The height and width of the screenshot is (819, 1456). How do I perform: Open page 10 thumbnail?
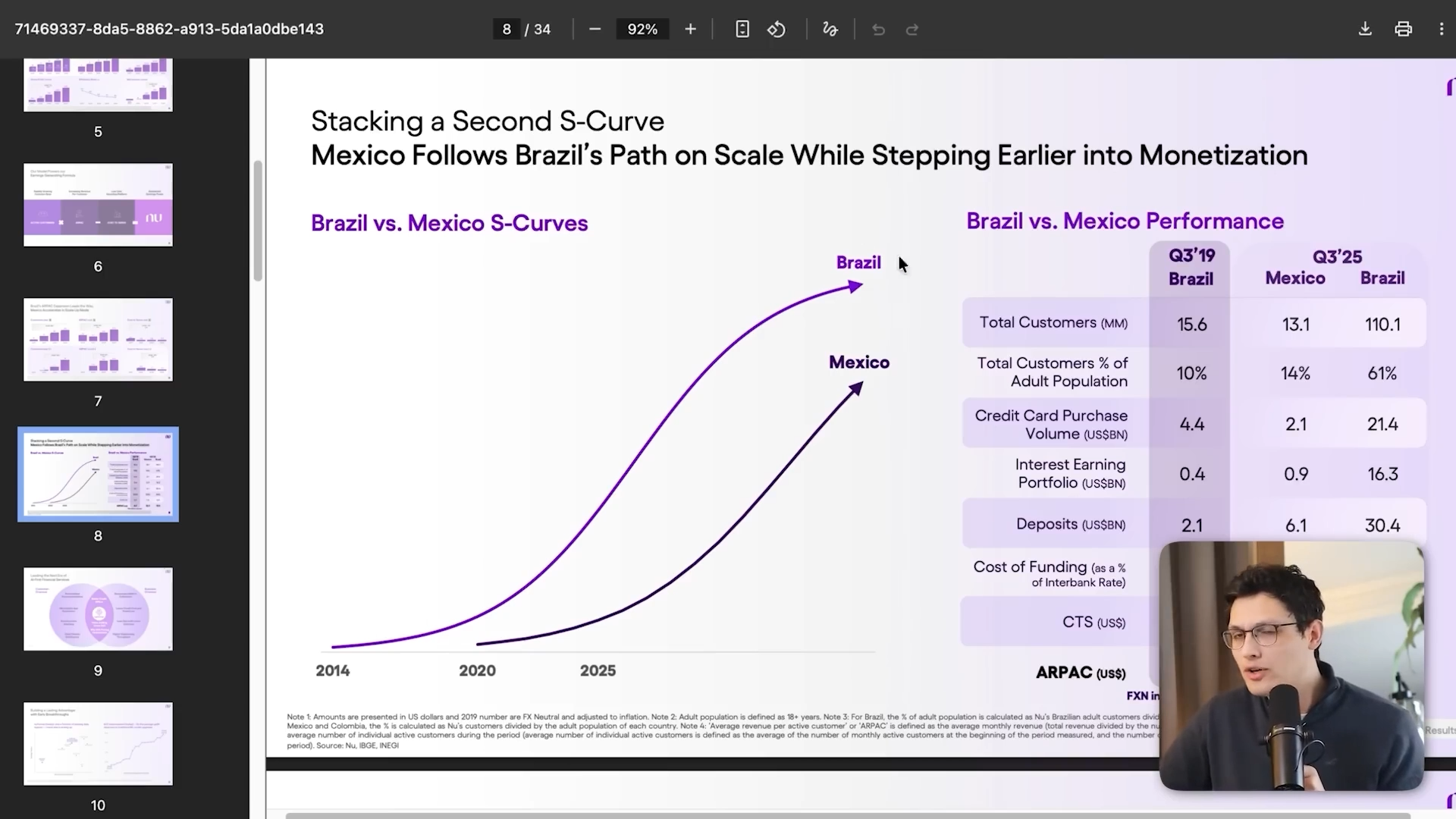coord(98,743)
